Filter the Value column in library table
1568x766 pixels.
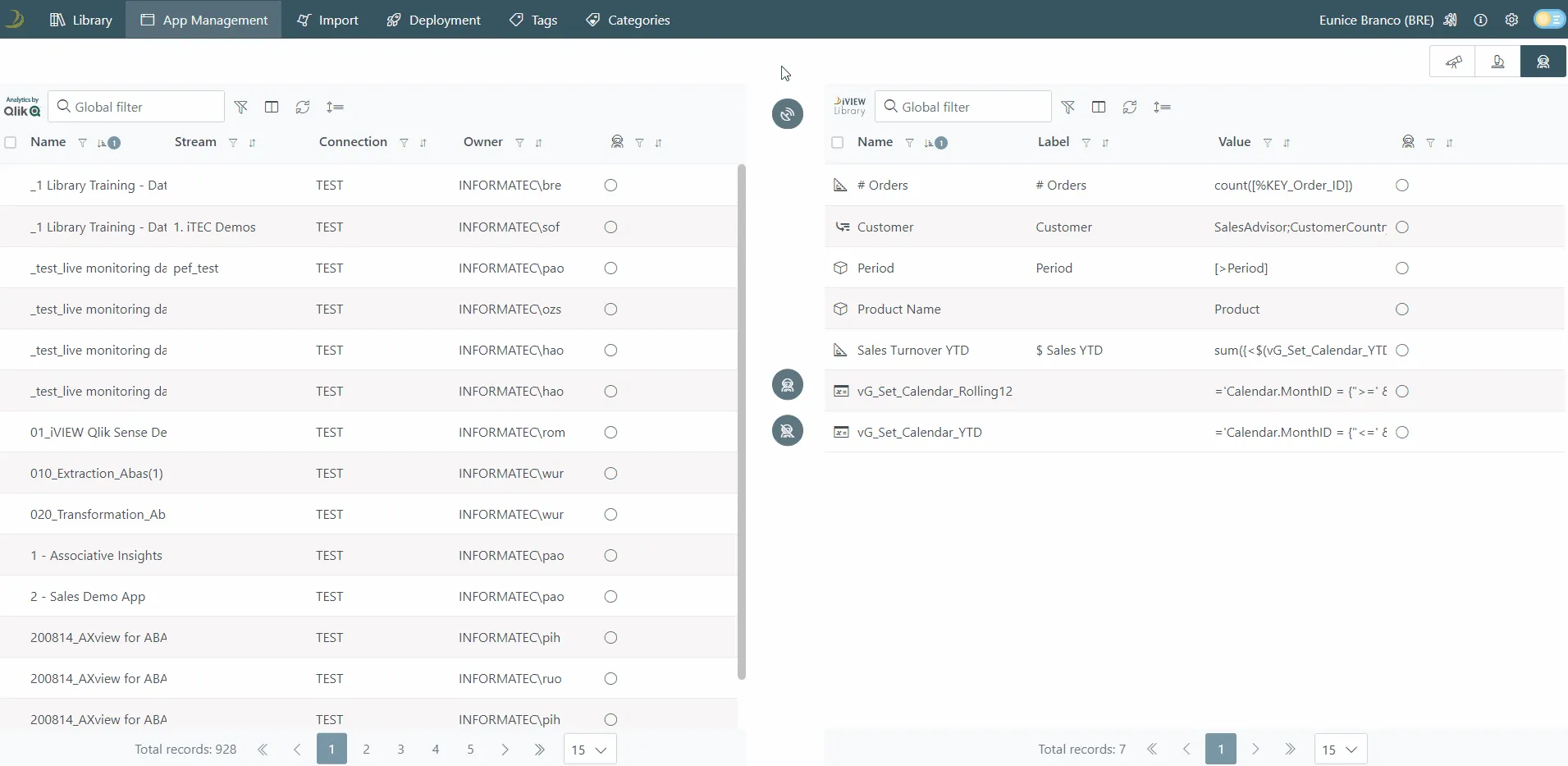click(x=1268, y=143)
